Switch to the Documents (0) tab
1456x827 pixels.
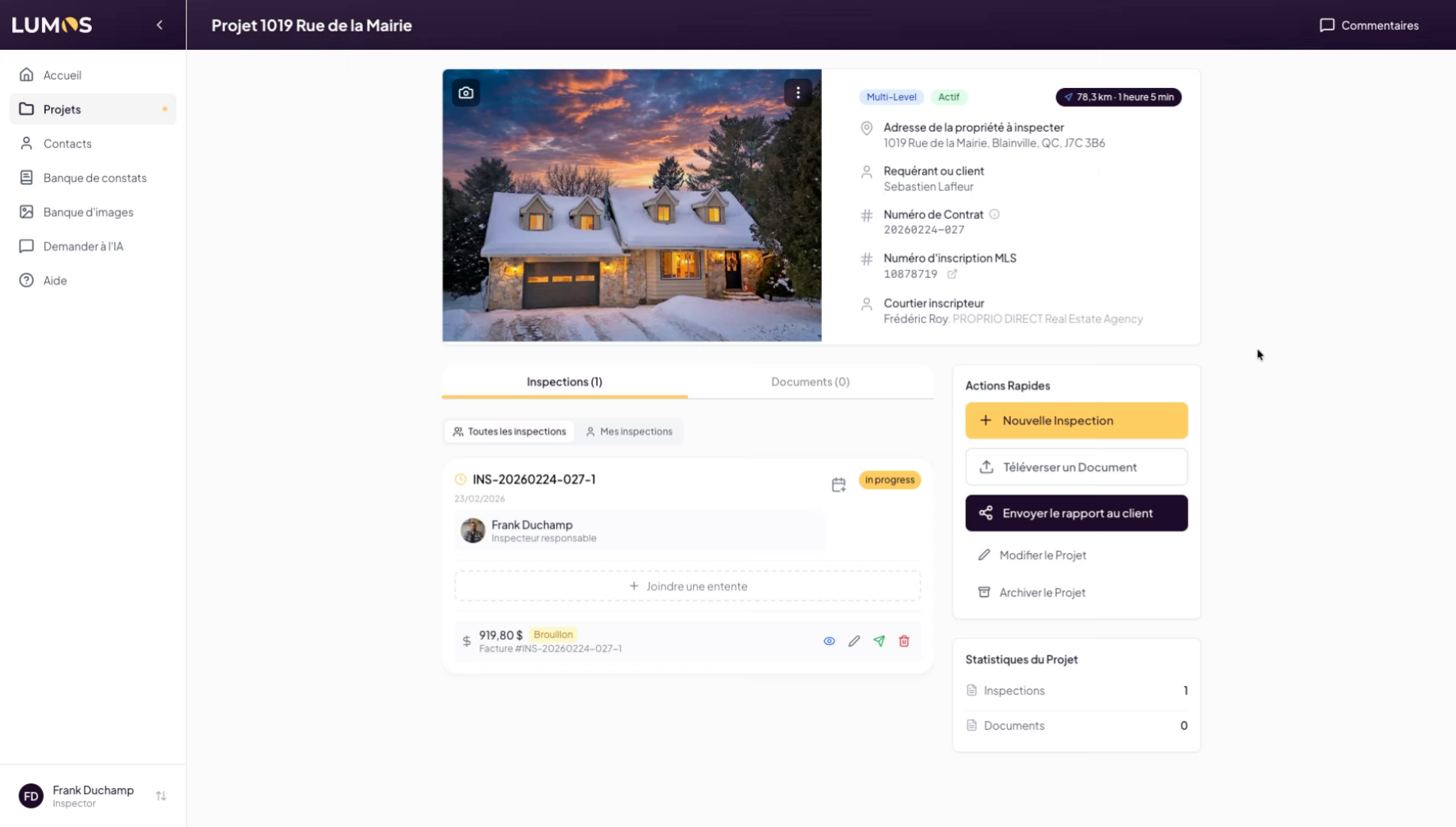click(x=810, y=382)
